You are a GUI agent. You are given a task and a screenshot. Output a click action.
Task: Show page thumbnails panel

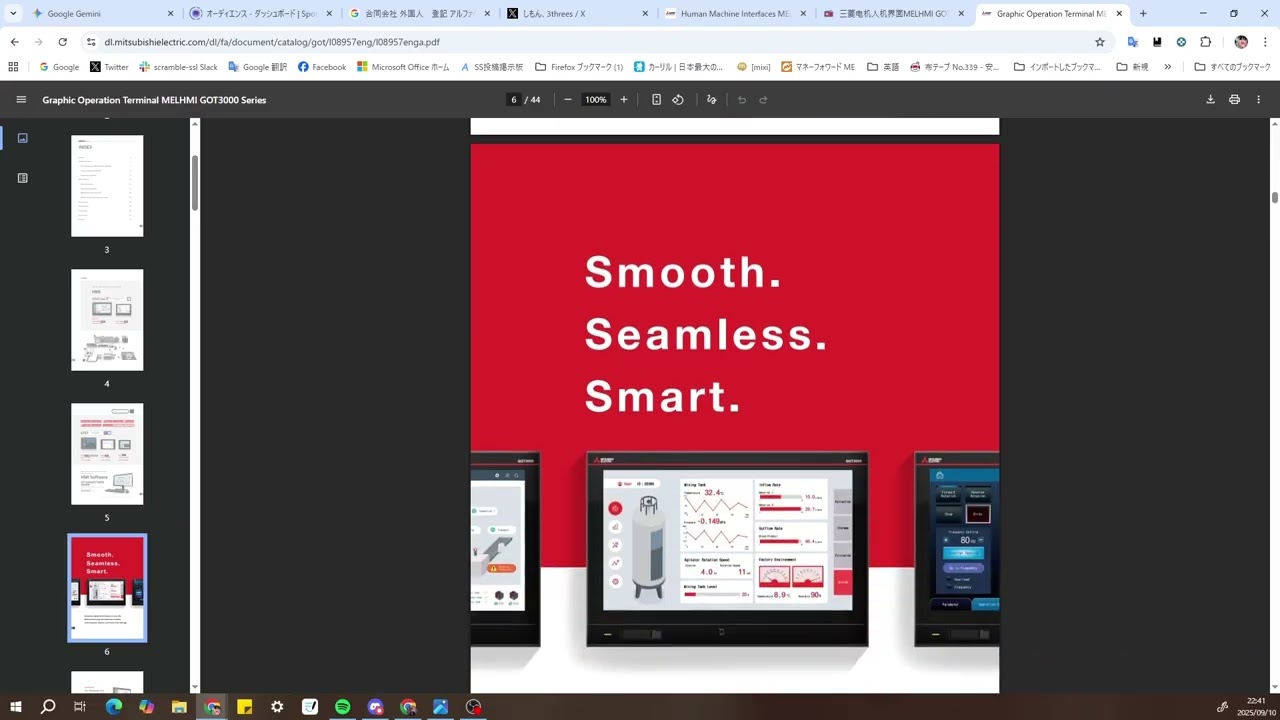tap(22, 138)
